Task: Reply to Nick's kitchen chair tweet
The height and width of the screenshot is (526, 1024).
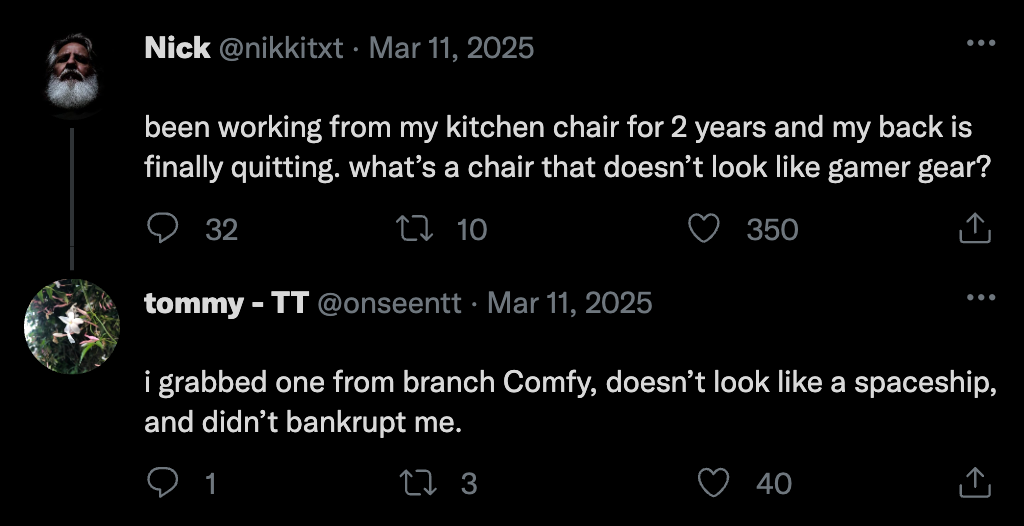Action: [162, 229]
